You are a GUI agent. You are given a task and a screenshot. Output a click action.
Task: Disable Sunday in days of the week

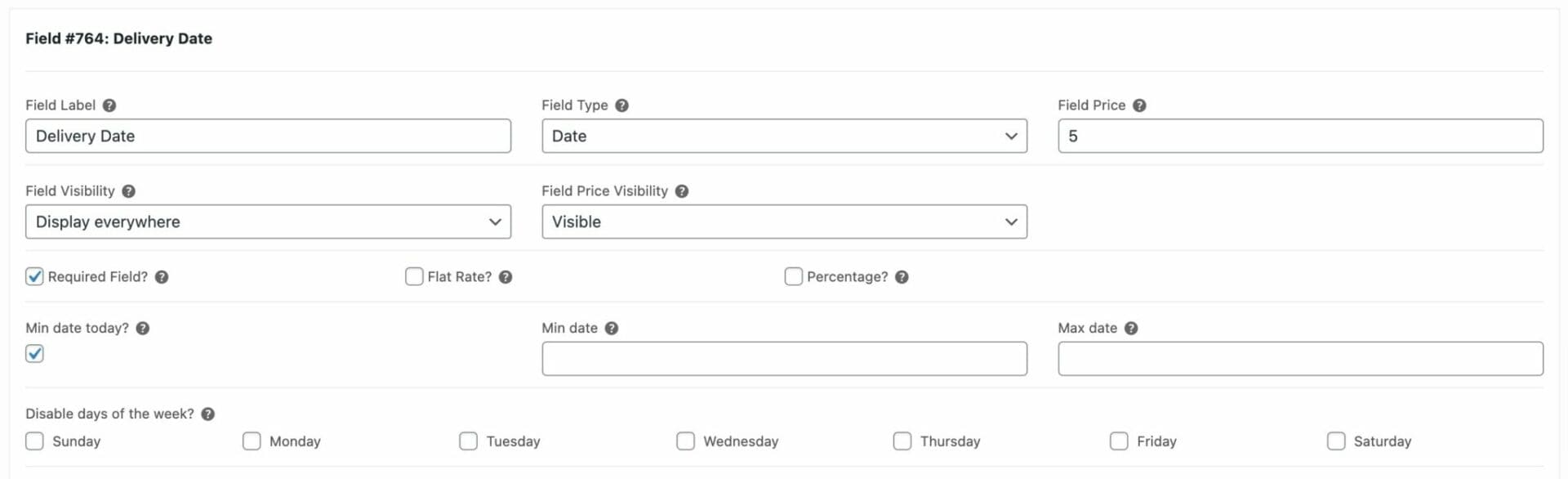pyautogui.click(x=34, y=441)
